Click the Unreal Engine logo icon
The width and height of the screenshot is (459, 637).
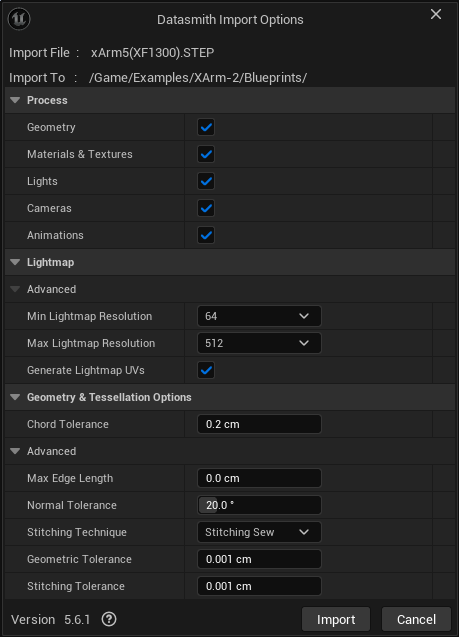tap(19, 19)
